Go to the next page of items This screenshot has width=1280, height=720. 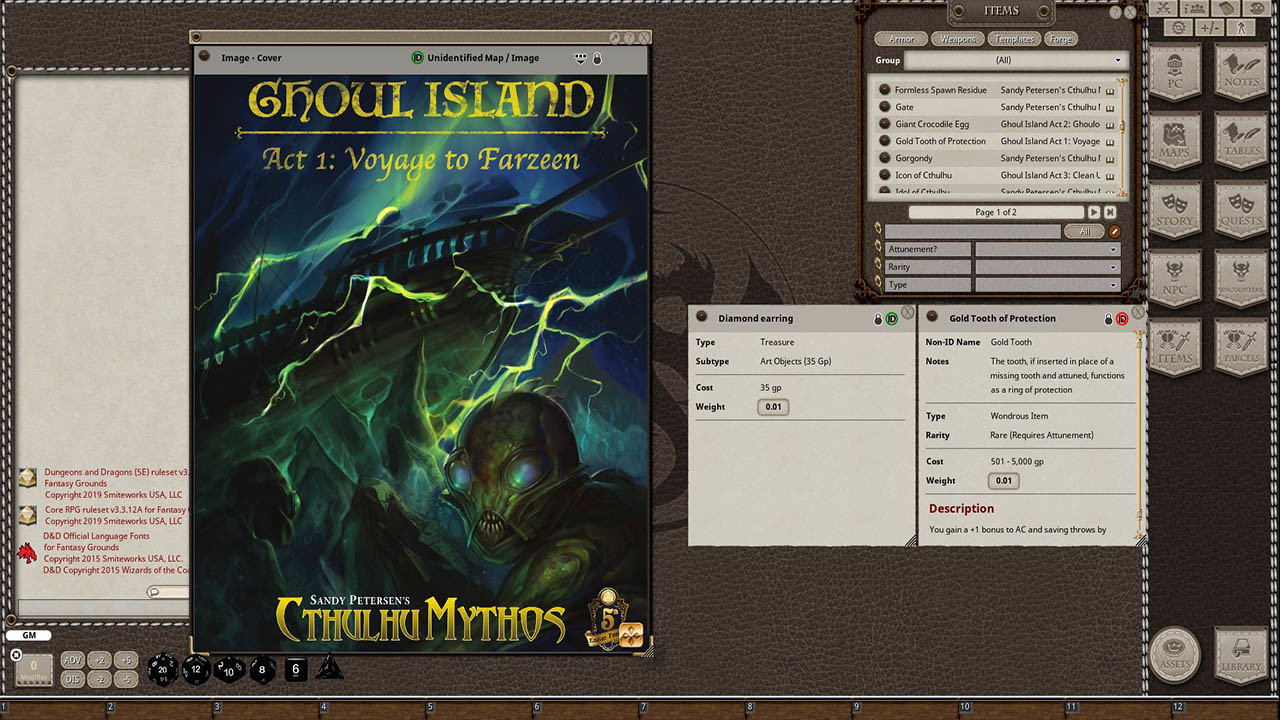click(1094, 212)
